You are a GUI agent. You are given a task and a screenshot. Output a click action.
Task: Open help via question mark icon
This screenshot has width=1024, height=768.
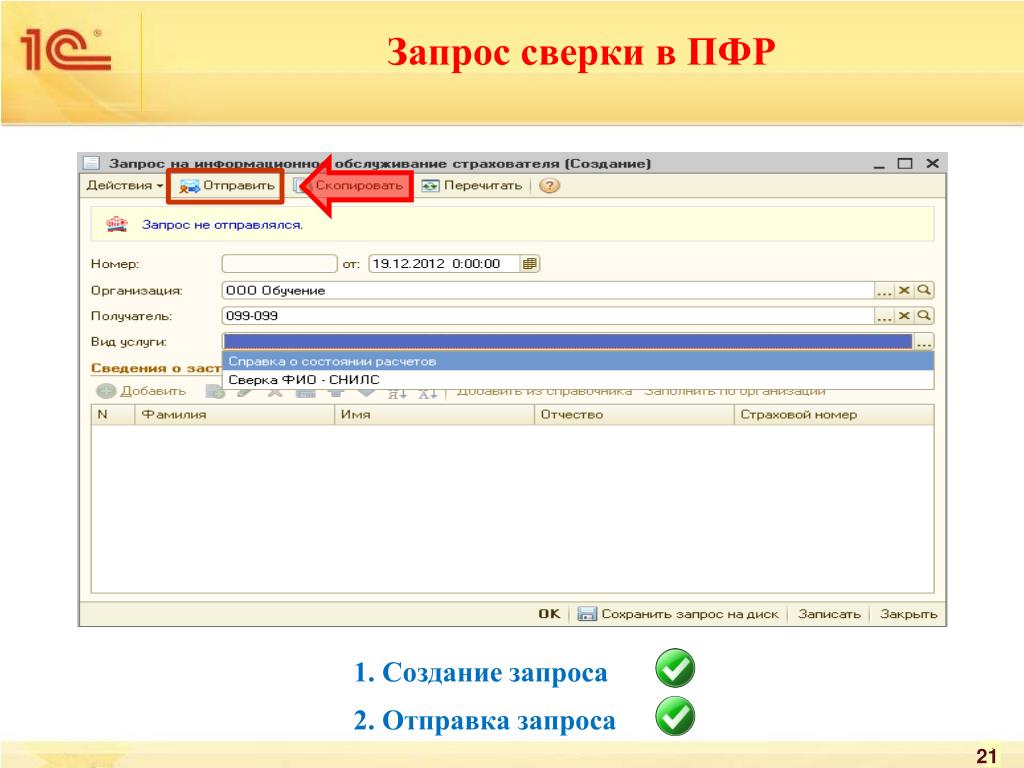point(549,185)
